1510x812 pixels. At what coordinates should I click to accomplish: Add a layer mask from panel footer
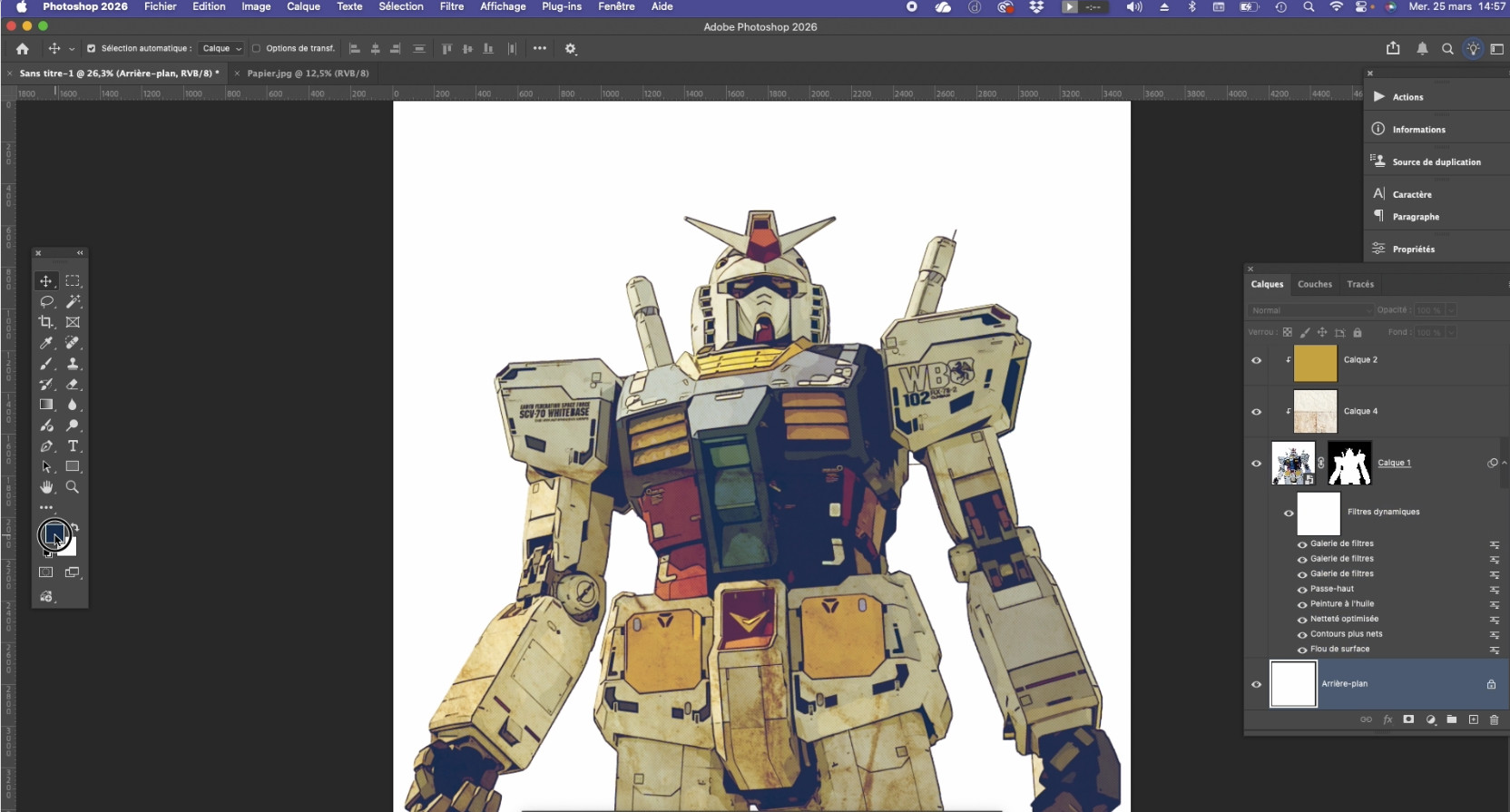(1408, 719)
